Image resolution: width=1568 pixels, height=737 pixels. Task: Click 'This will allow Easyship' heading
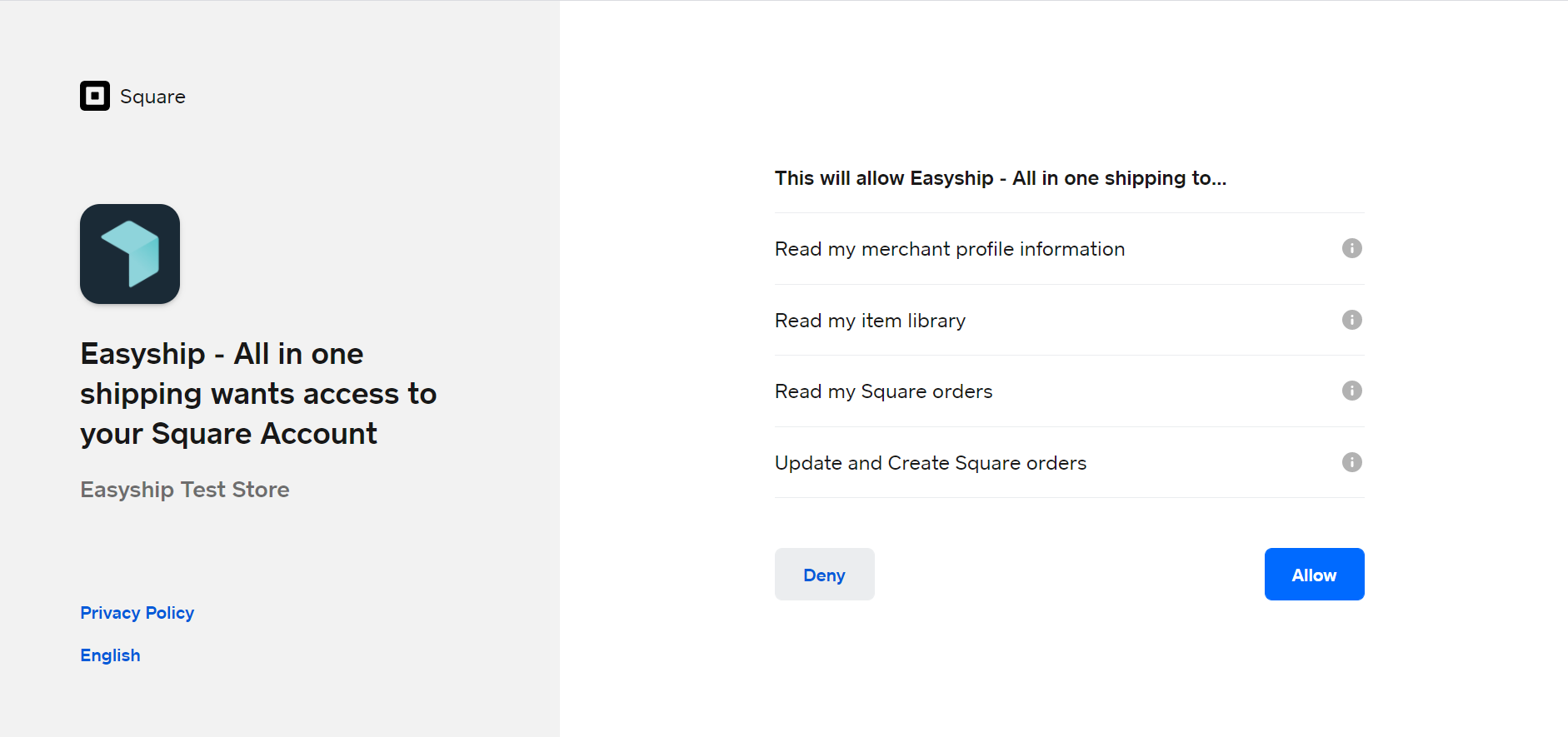[x=1001, y=178]
